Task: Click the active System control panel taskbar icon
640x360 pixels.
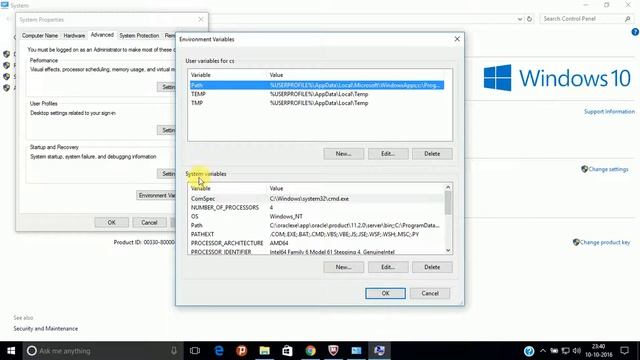Action: [x=379, y=351]
